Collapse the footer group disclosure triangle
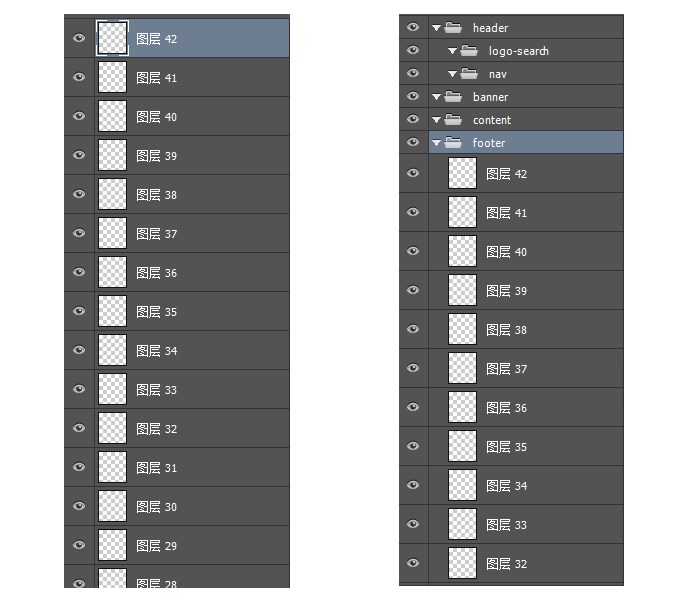This screenshot has height=600, width=690. click(x=437, y=143)
